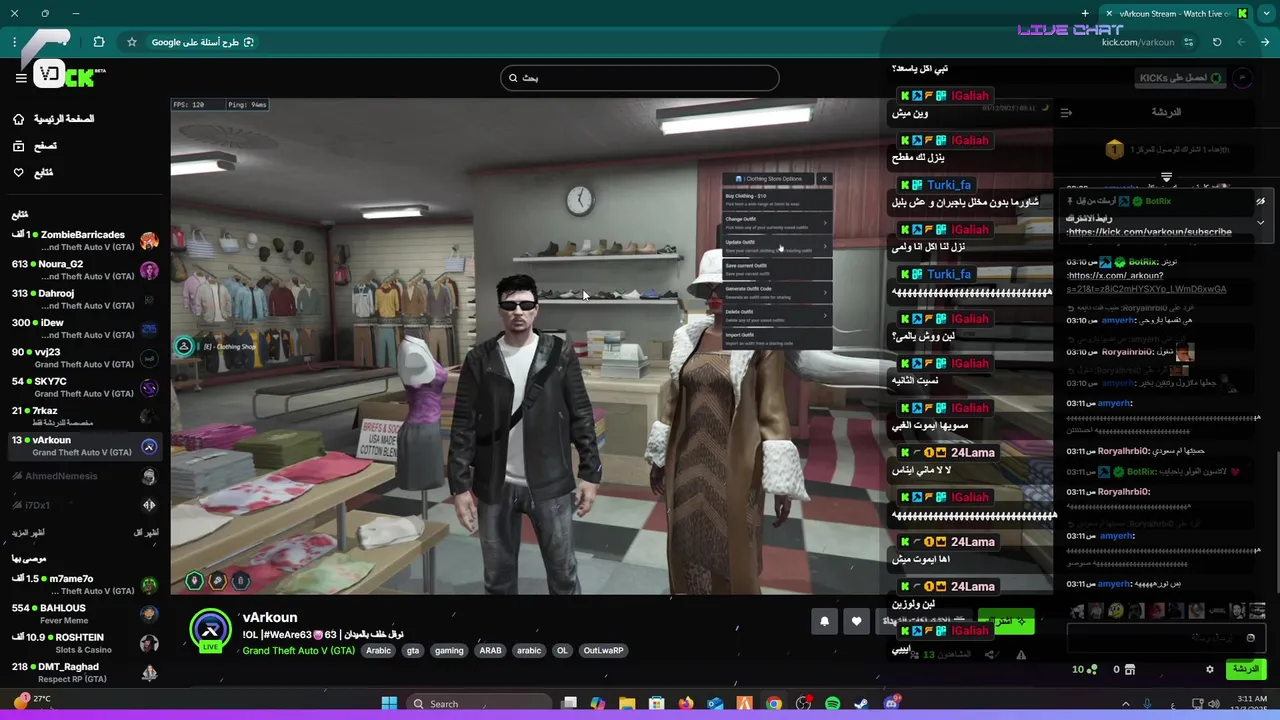
Task: Open Discord from the taskbar
Action: point(891,704)
